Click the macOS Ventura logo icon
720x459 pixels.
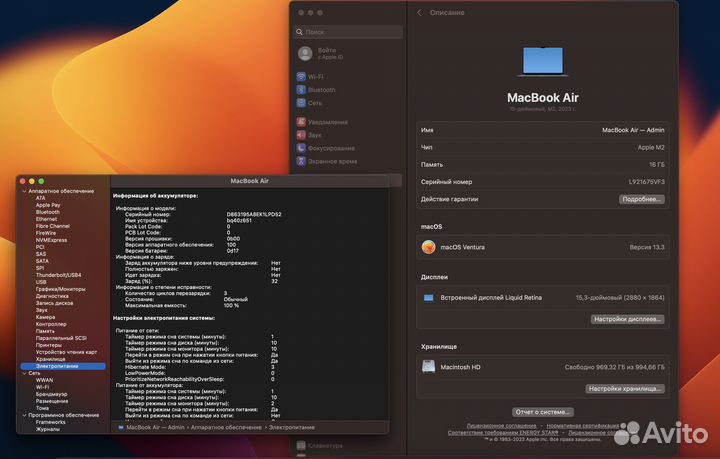pyautogui.click(x=428, y=247)
